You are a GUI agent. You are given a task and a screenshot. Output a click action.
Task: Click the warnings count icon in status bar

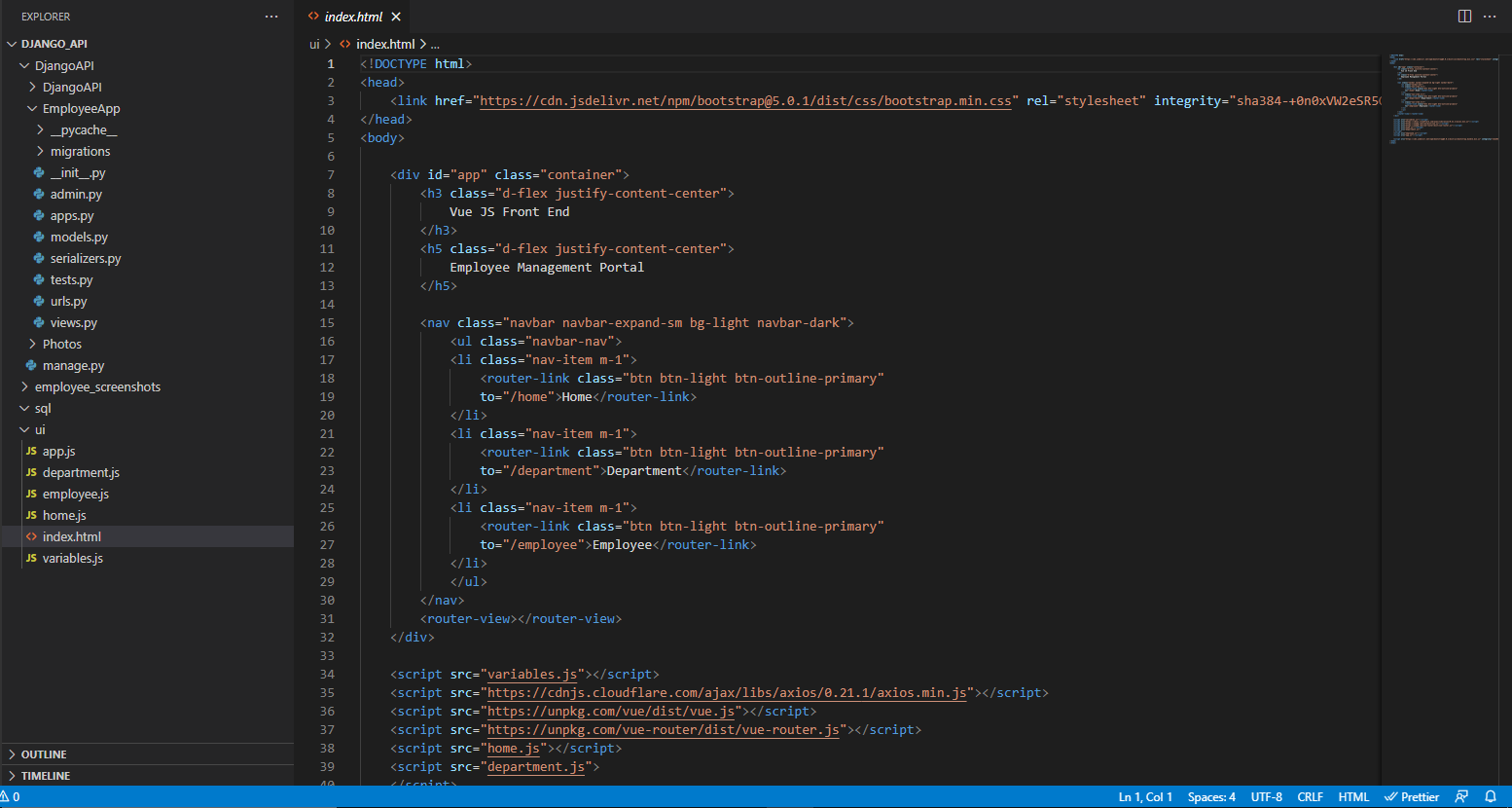coord(10,796)
